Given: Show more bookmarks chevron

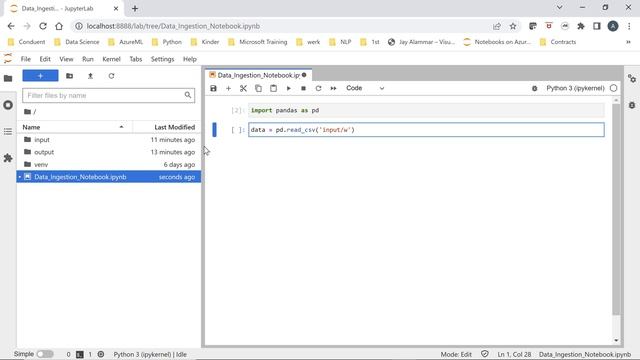Looking at the screenshot, I should pyautogui.click(x=629, y=42).
